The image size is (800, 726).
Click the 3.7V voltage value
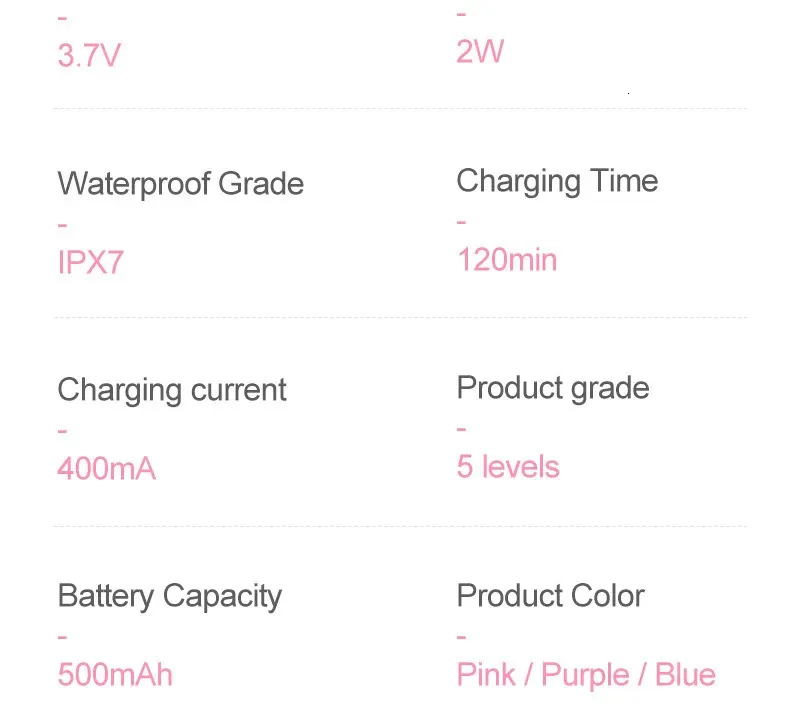click(89, 54)
